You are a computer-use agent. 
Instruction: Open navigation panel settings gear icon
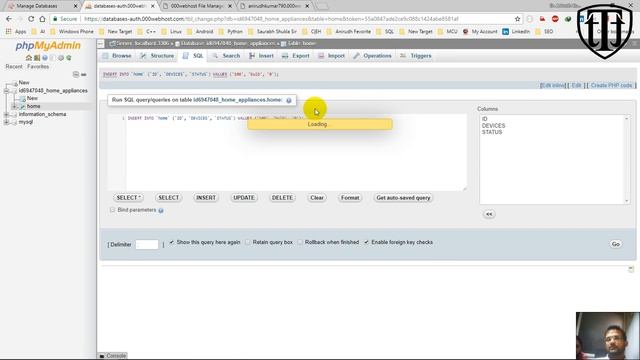coord(61,58)
